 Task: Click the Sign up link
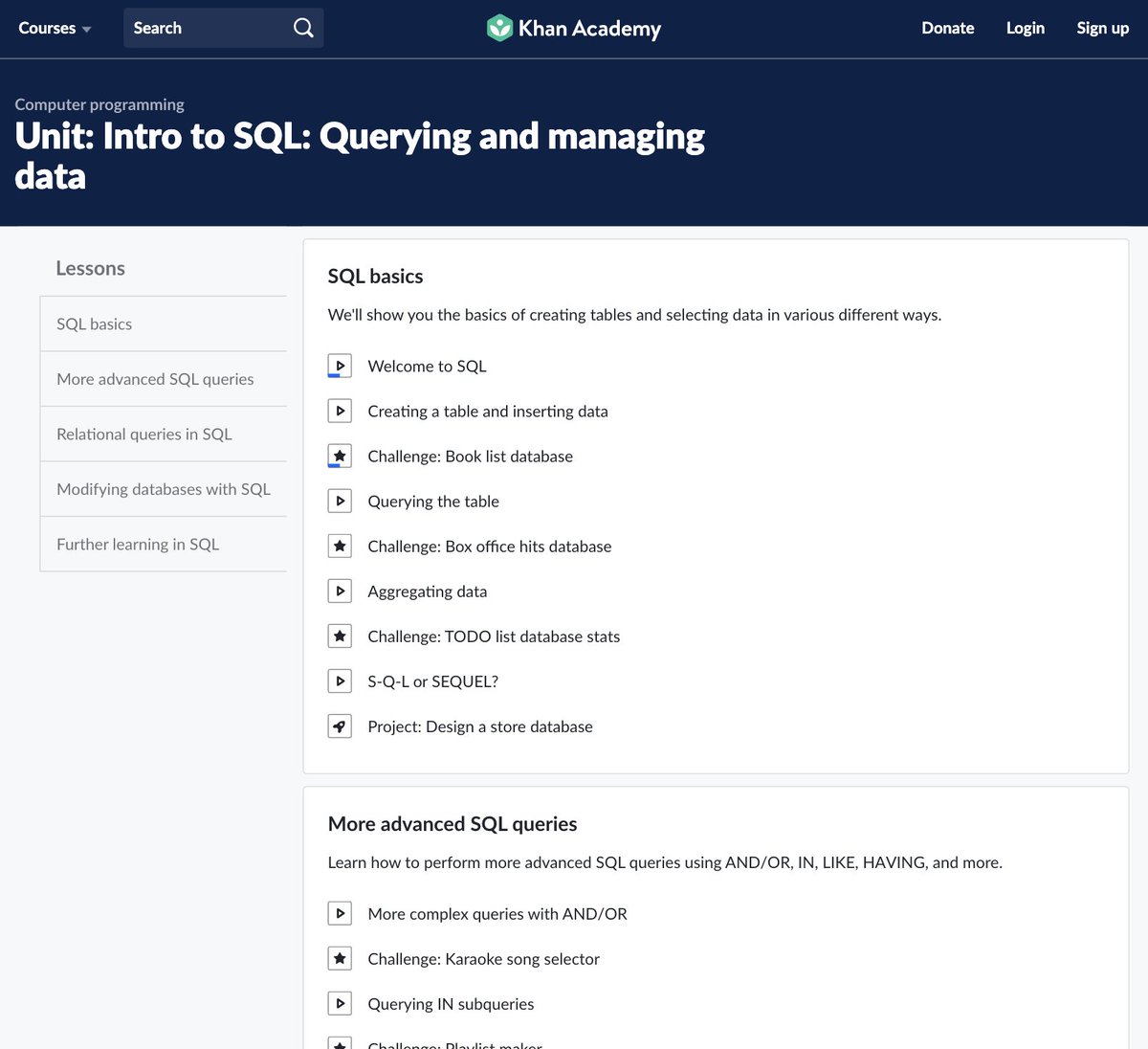click(1103, 28)
